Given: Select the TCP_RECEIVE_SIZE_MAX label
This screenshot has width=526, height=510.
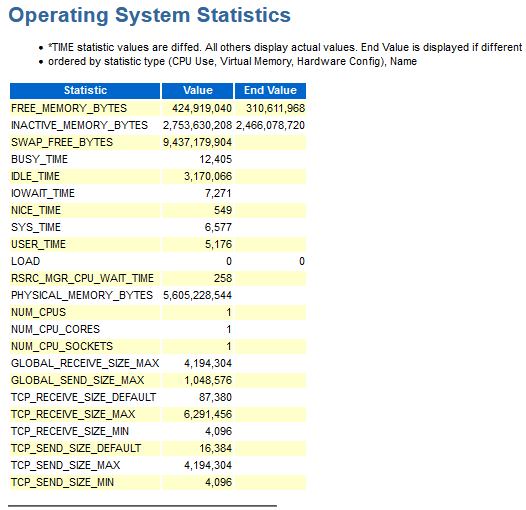Looking at the screenshot, I should tap(73, 414).
